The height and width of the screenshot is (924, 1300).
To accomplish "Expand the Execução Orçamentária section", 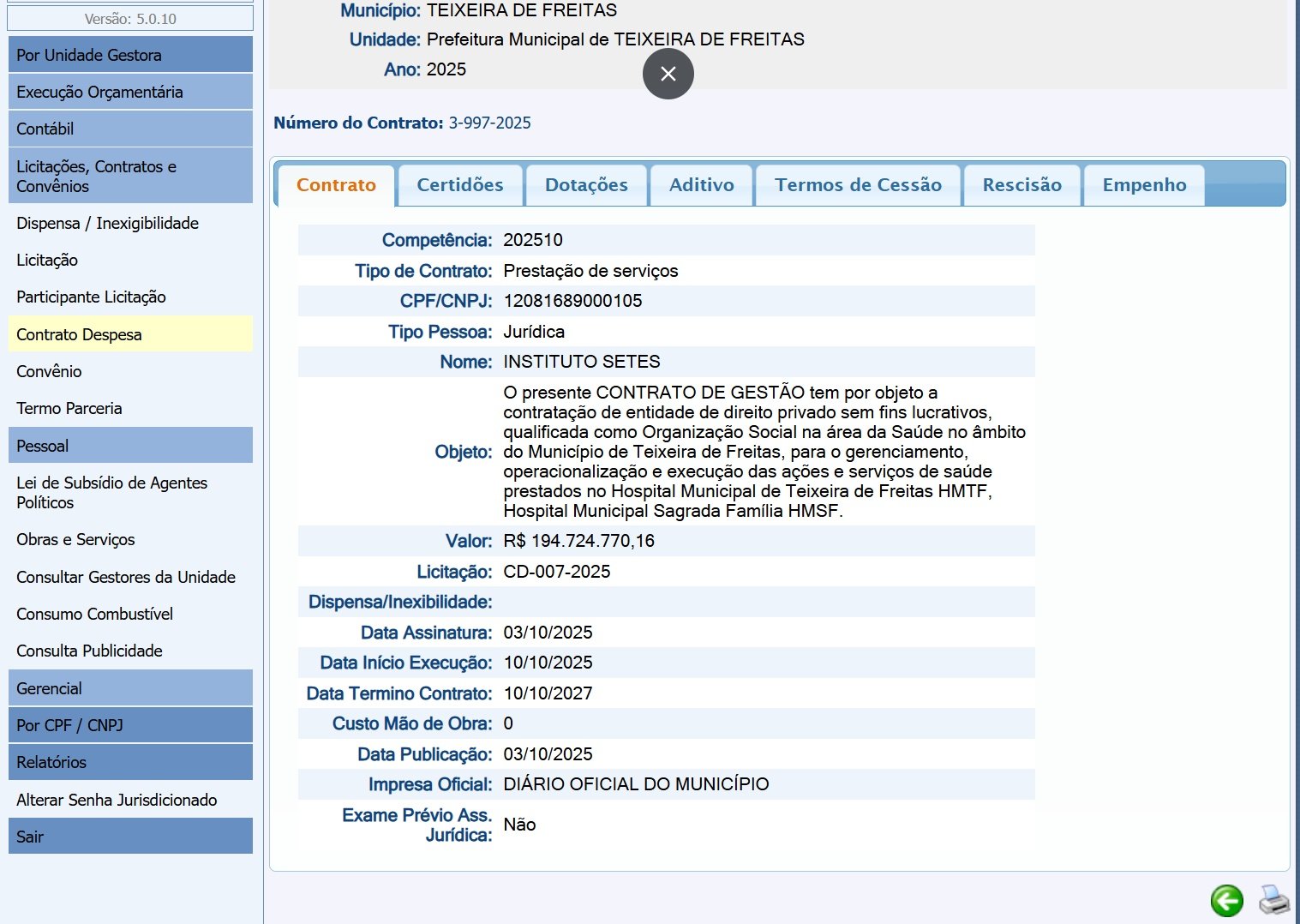I will 130,92.
